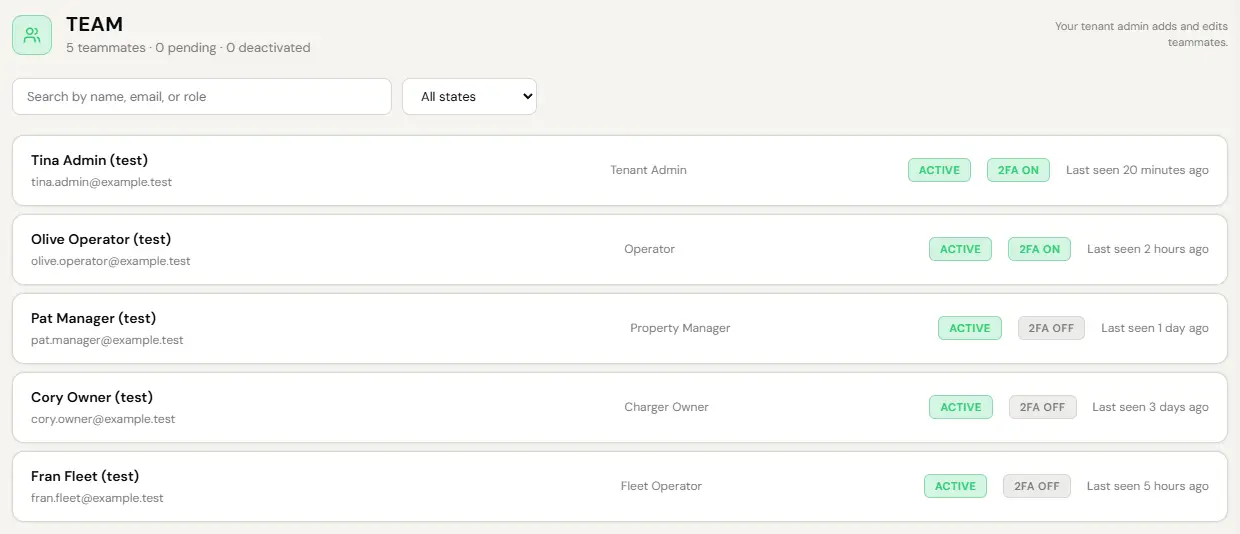Click the Team people icon in header
Screen dimensions: 1240x534
pyautogui.click(x=32, y=35)
